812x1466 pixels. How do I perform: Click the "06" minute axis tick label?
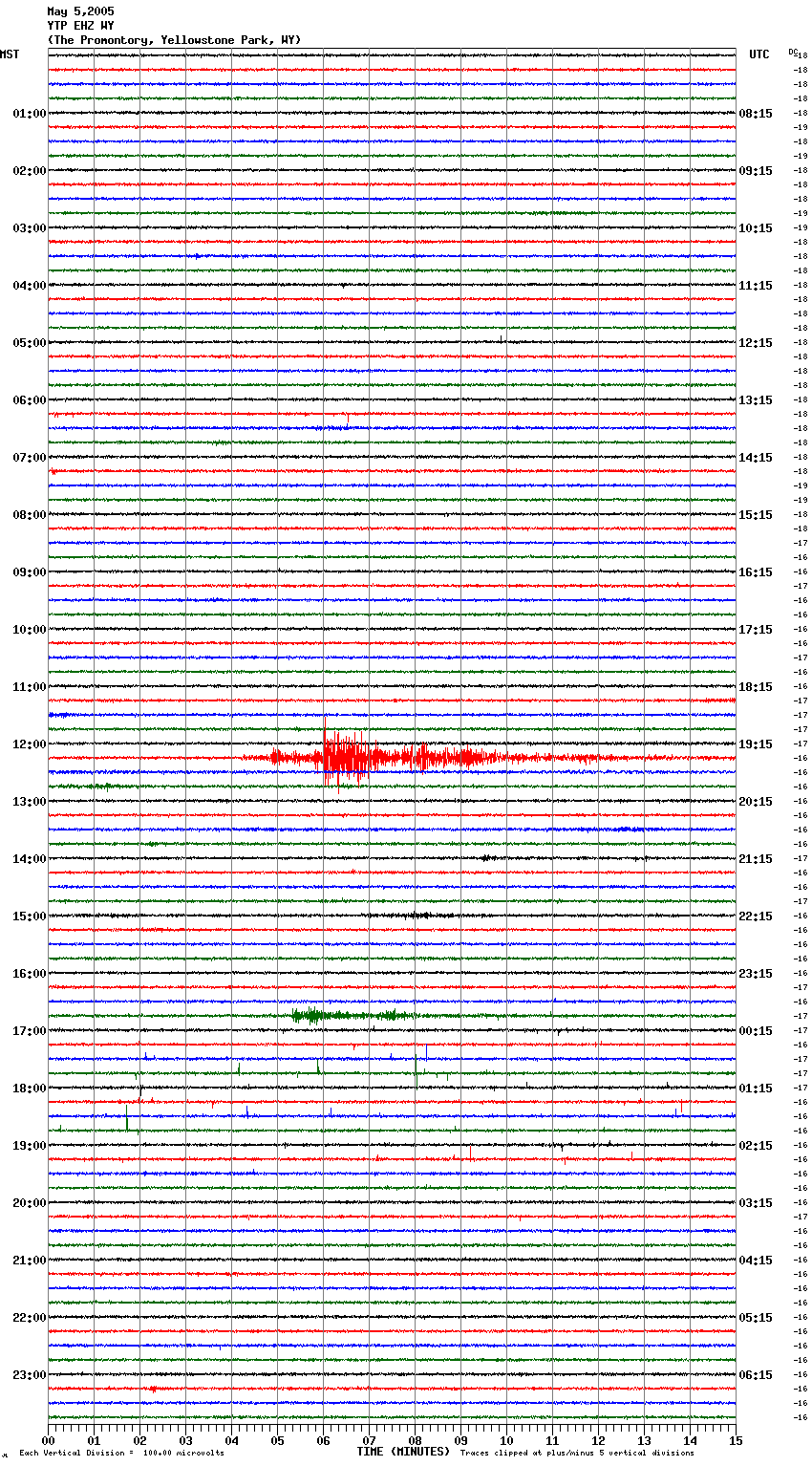[x=323, y=1440]
